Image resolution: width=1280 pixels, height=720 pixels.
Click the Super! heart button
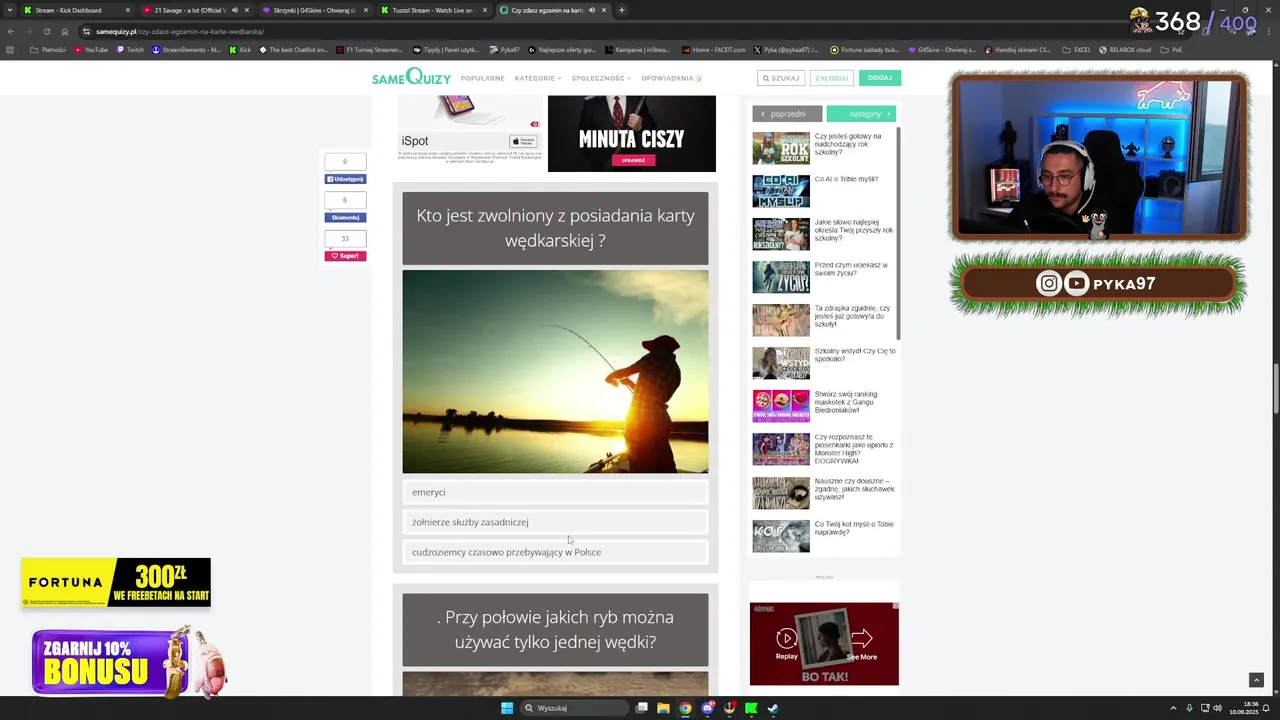coord(345,256)
